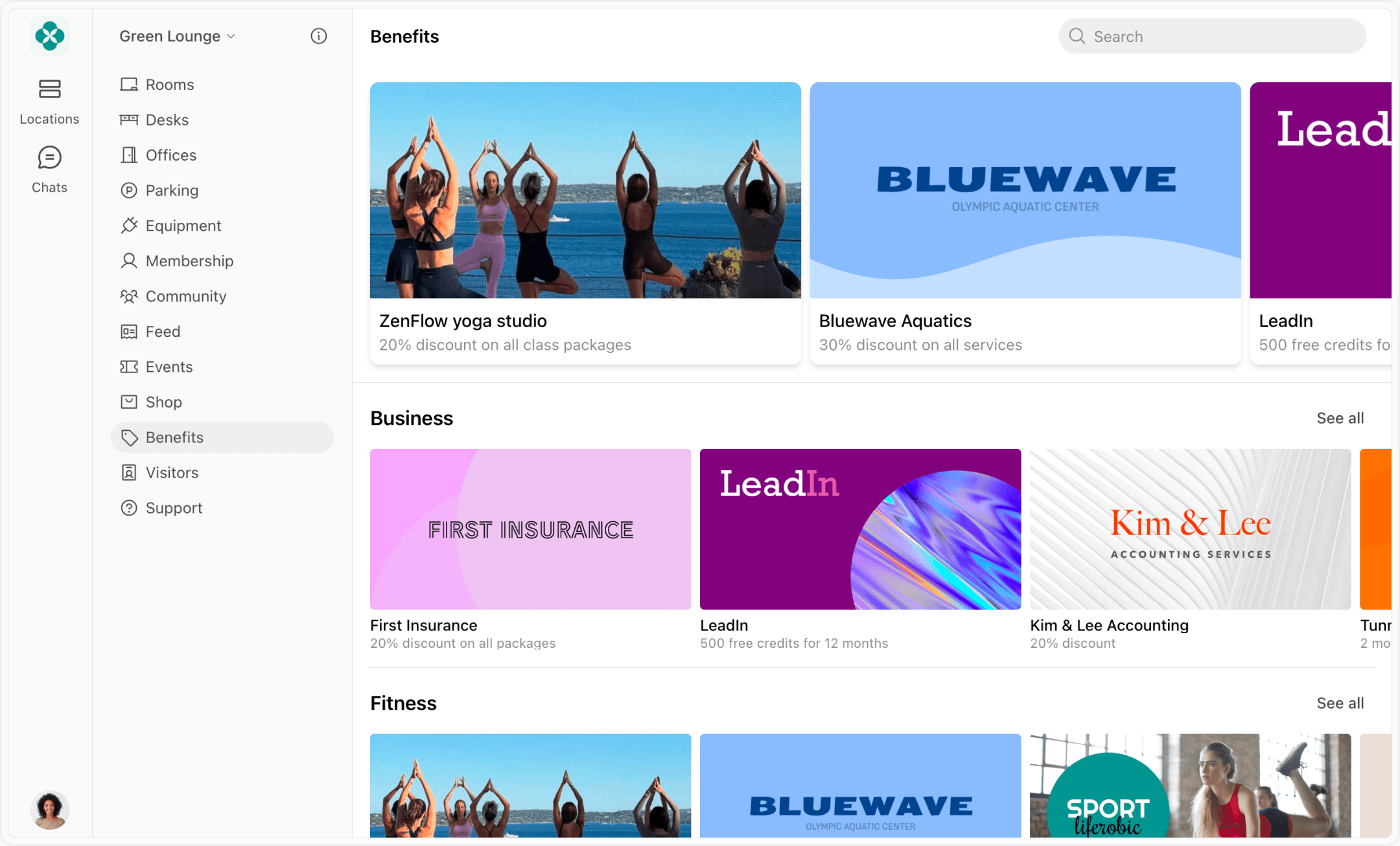
Task: See all Business benefits
Action: pos(1340,418)
